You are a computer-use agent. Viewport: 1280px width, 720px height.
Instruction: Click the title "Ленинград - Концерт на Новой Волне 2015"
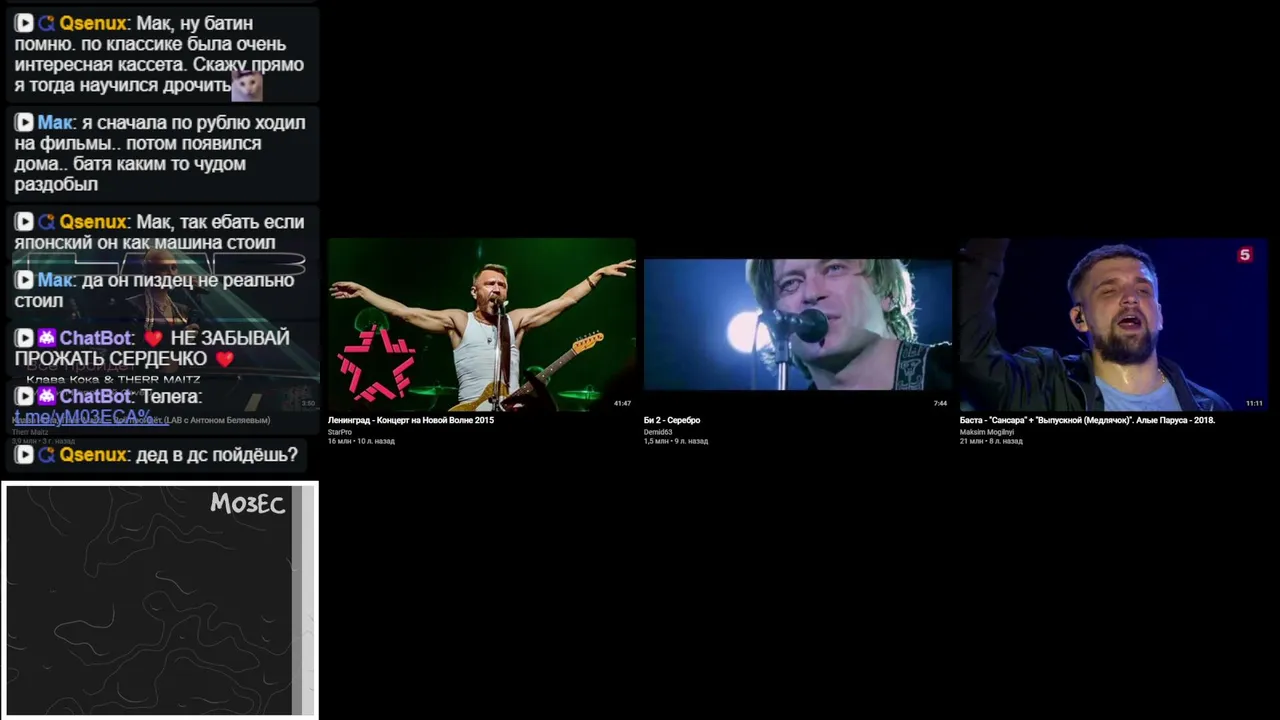click(x=411, y=420)
